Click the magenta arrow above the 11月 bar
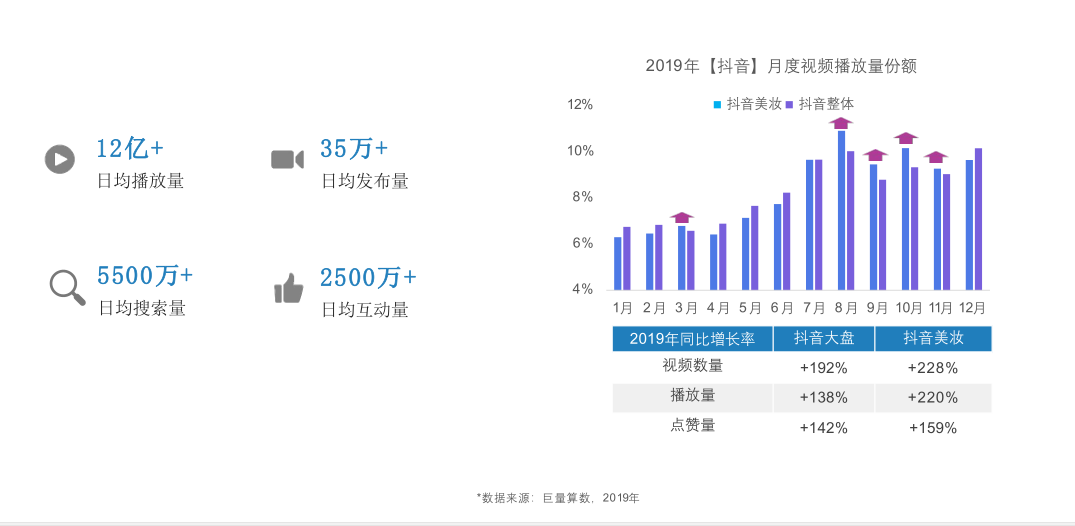Screen dimensions: 1075x526 click(x=936, y=157)
